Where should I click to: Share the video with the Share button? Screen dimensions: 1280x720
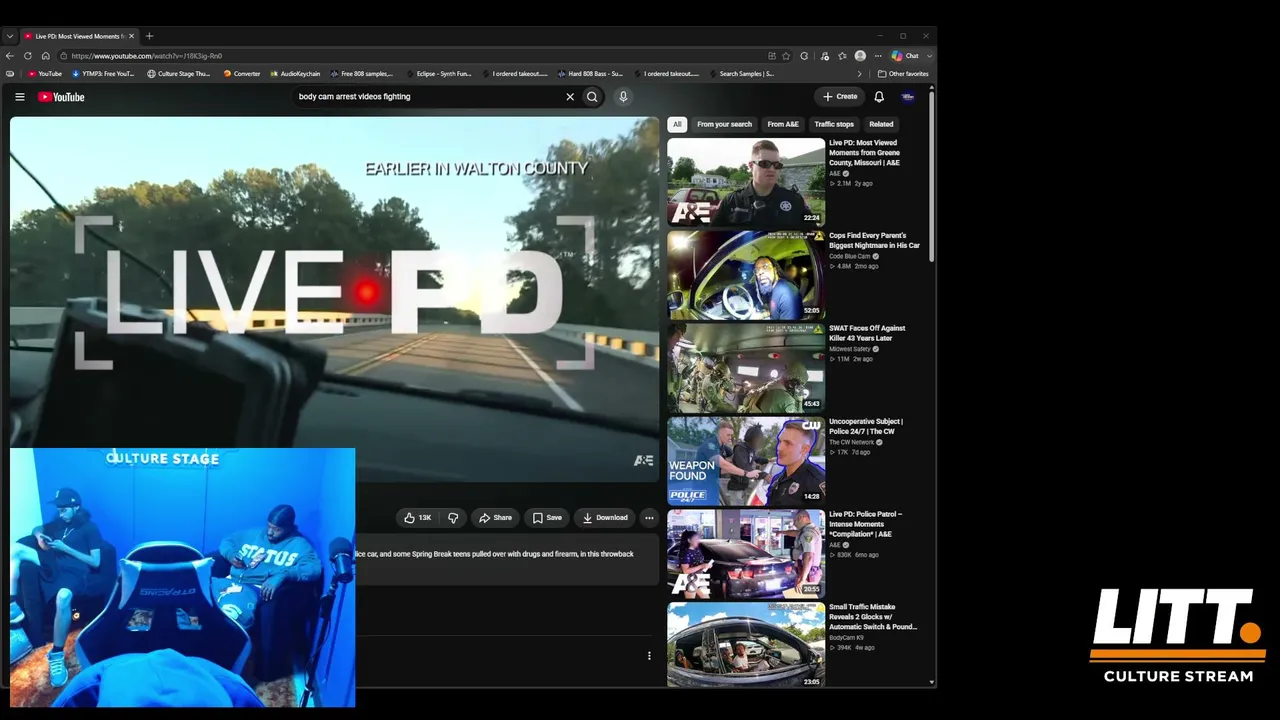coord(495,518)
